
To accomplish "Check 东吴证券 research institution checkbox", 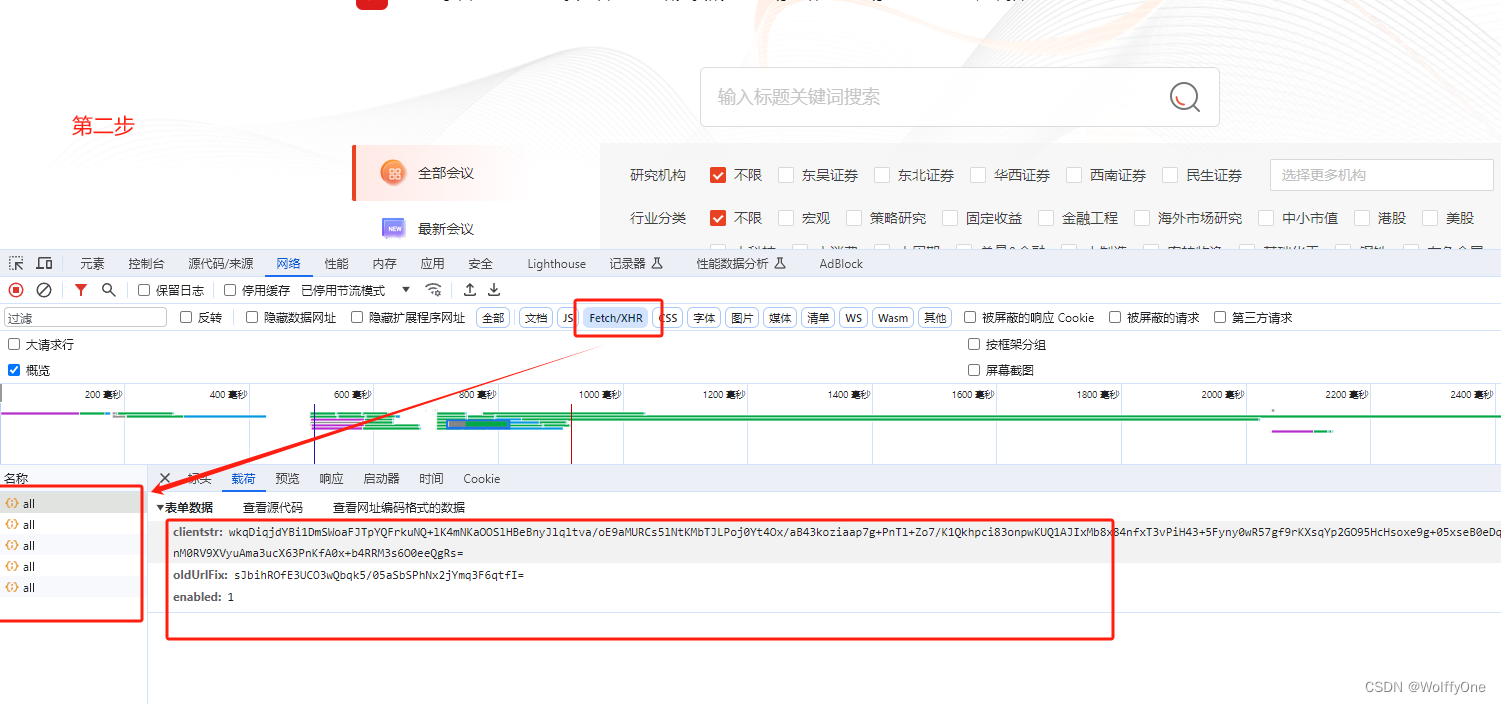I will 786,175.
